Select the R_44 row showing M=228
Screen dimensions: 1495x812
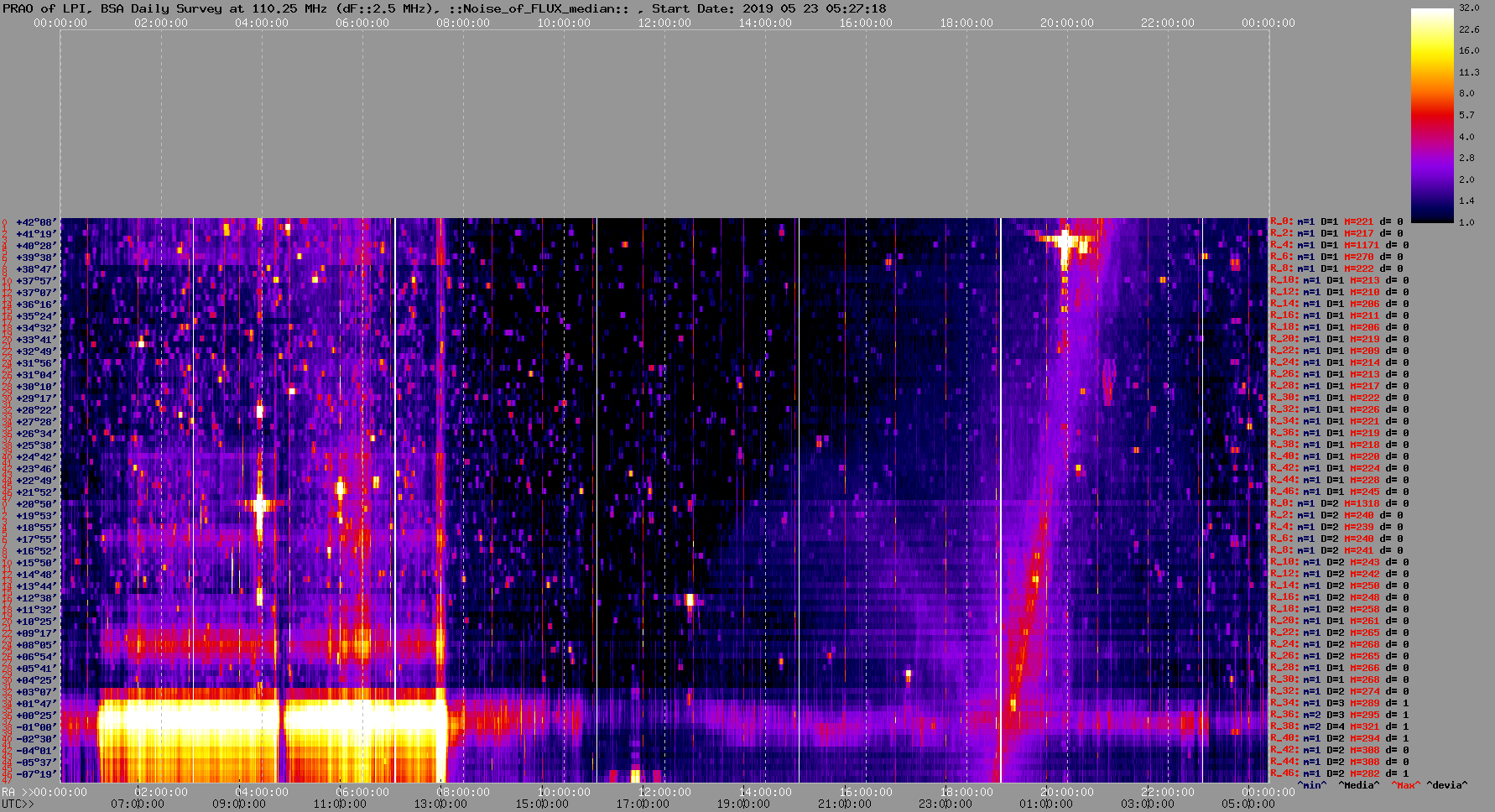coord(1339,480)
